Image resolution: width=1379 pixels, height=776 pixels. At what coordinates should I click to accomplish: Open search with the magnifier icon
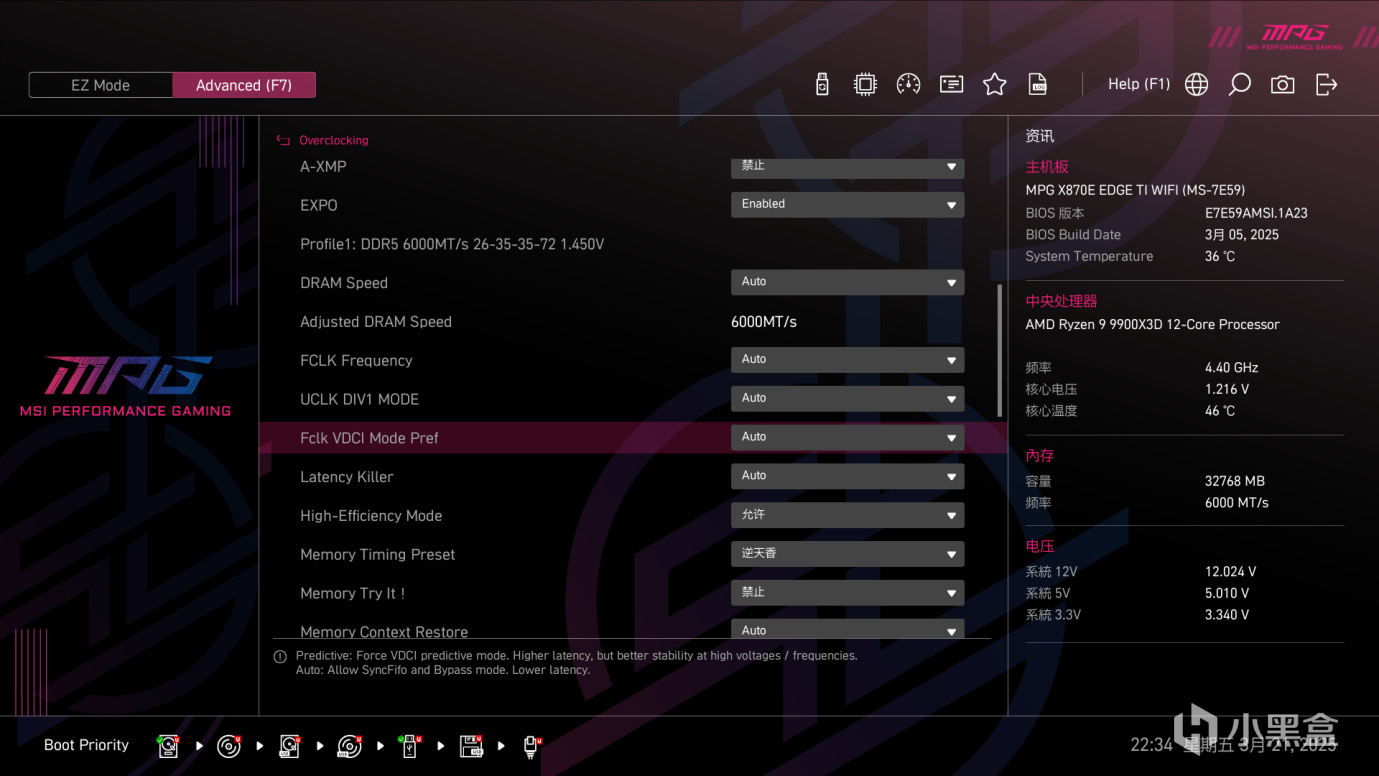click(x=1239, y=85)
